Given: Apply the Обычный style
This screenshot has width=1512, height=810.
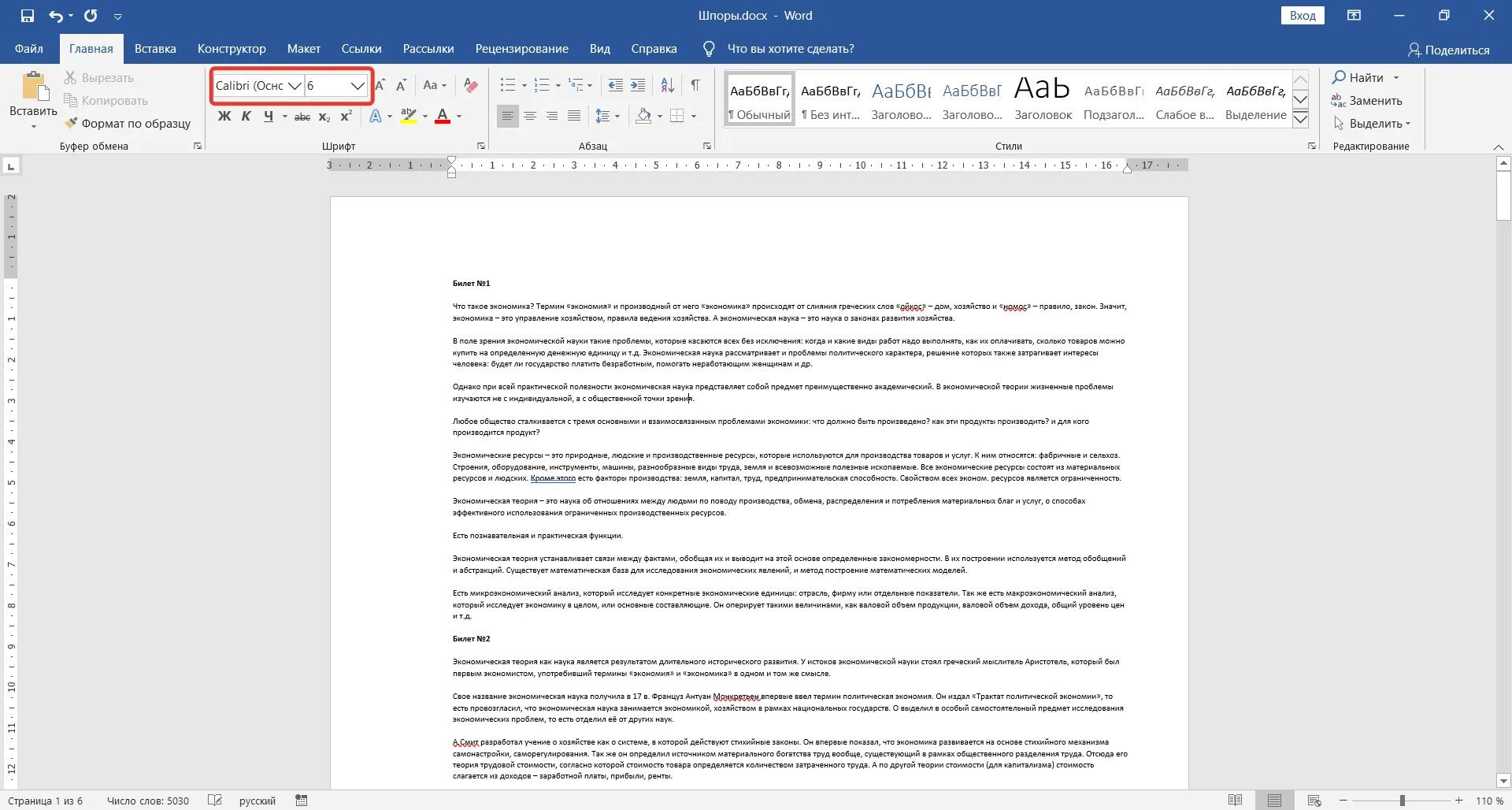Looking at the screenshot, I should click(759, 98).
